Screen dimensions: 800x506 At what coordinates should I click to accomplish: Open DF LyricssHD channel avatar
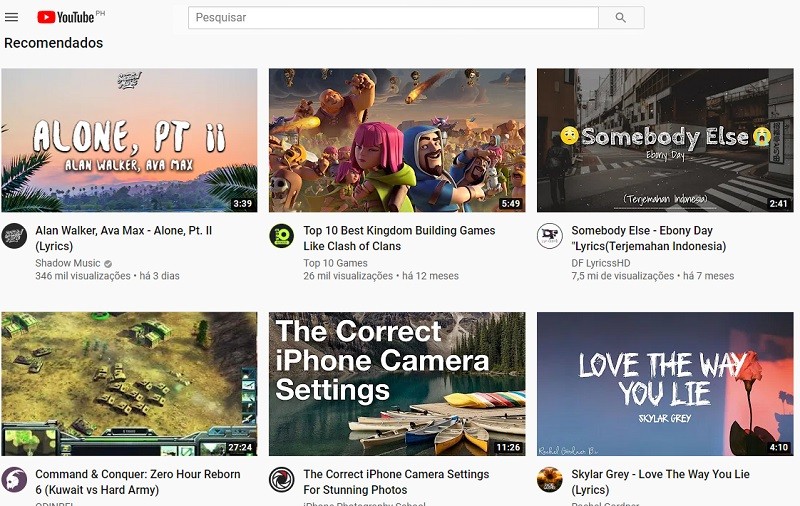tap(550, 236)
